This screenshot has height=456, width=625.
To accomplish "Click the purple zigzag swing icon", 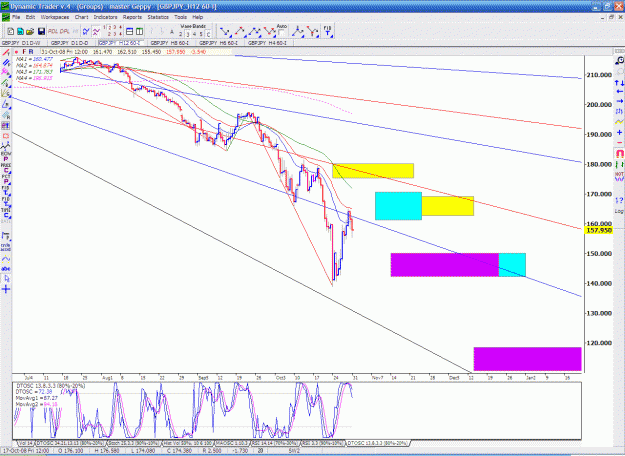I will 96,31.
